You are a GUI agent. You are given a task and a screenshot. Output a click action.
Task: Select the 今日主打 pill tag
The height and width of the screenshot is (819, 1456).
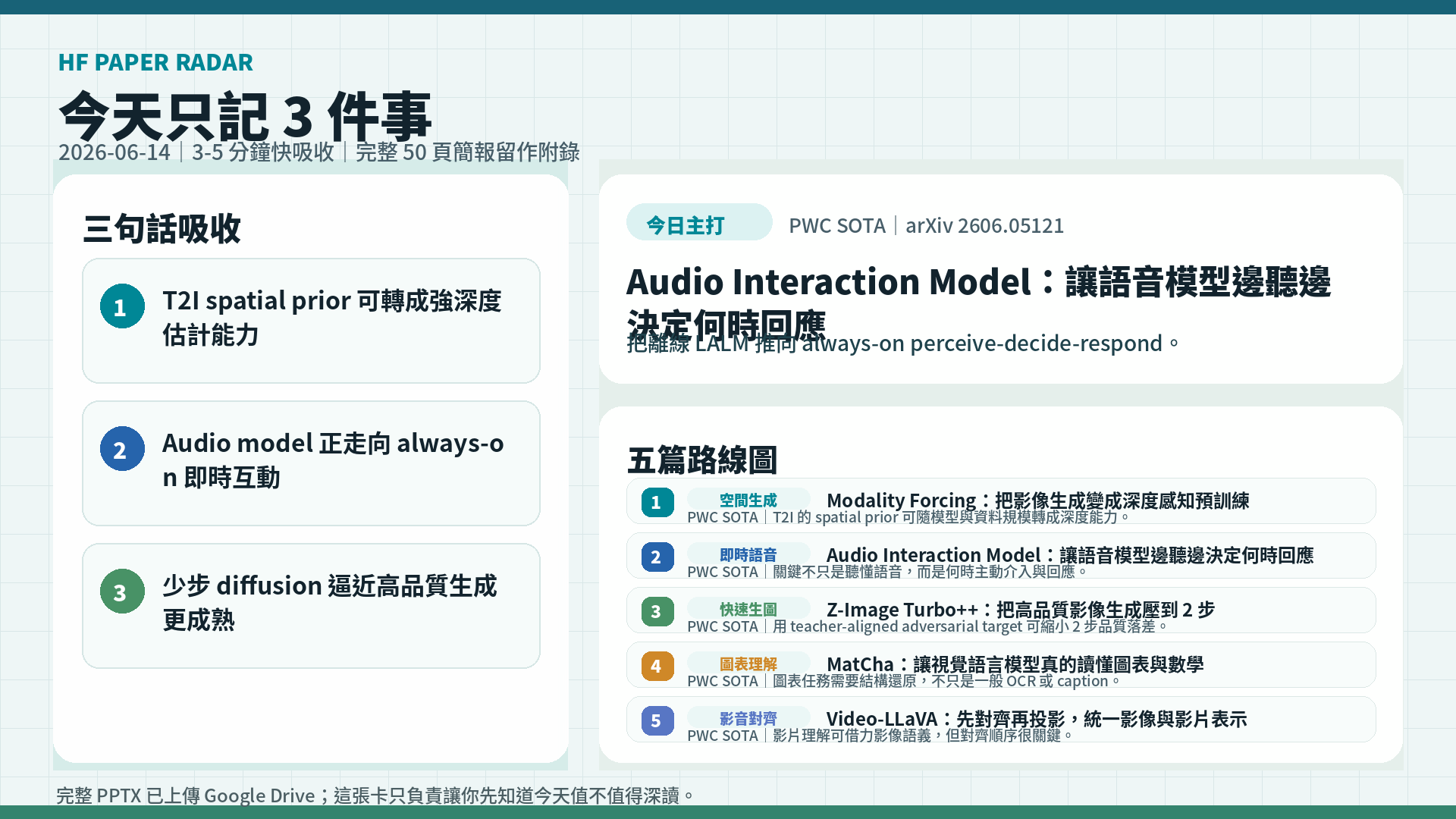coord(699,222)
